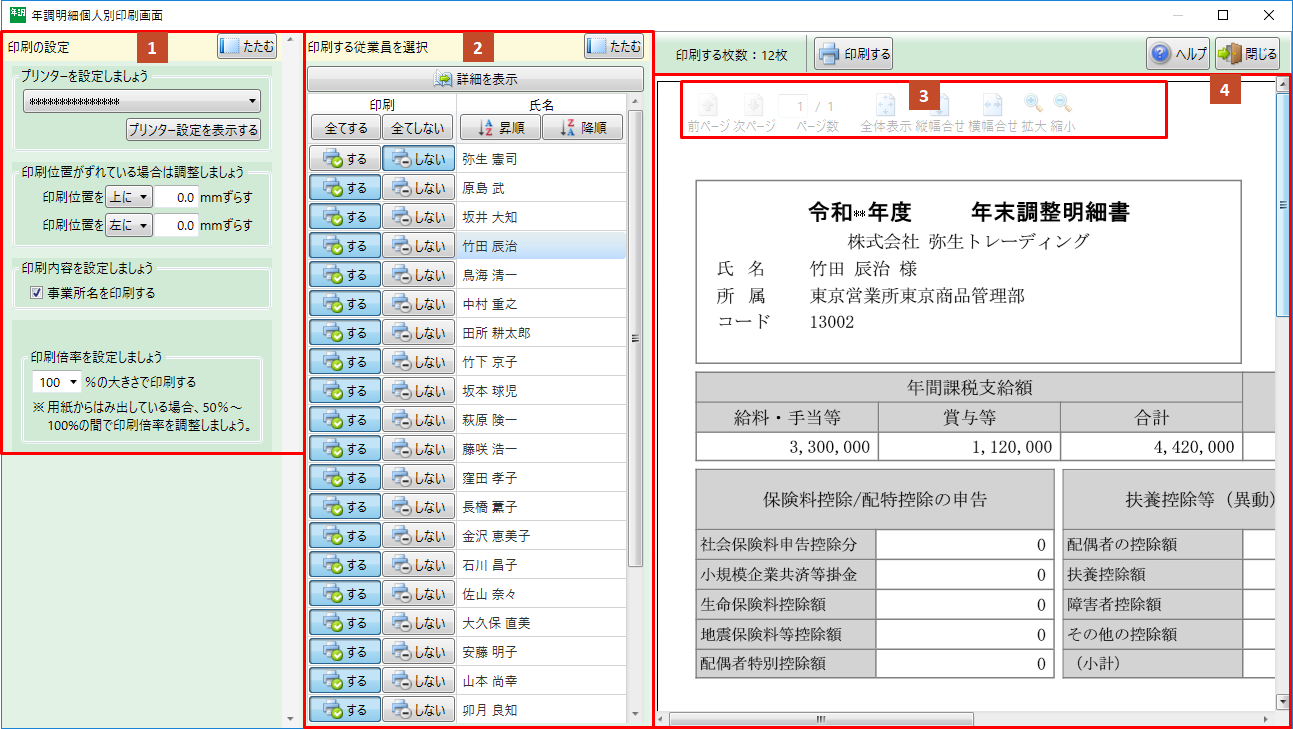Screen dimensions: 1293x729
Task: Open the printer selection dropdown
Action: click(141, 101)
